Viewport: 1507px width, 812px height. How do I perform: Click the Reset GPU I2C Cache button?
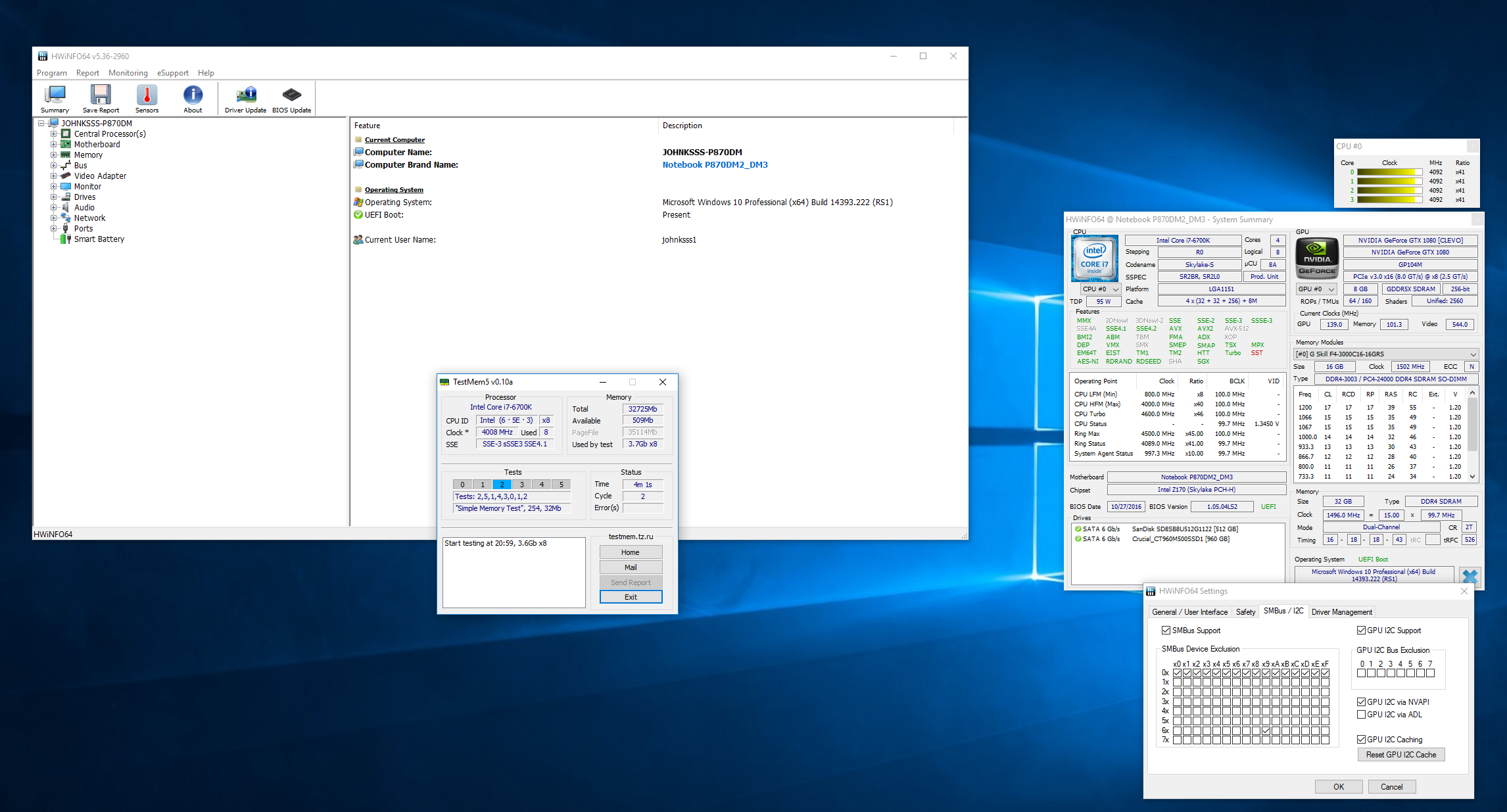1401,754
